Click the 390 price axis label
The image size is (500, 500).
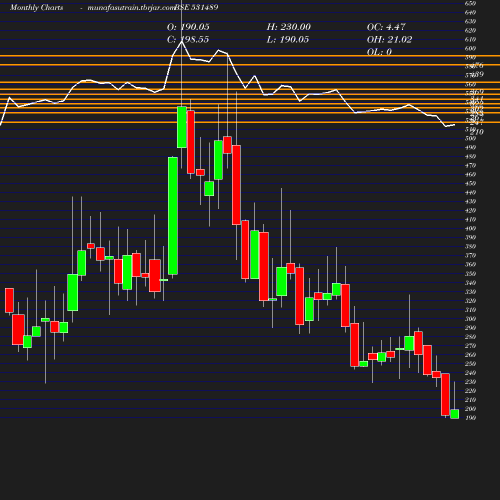470,238
